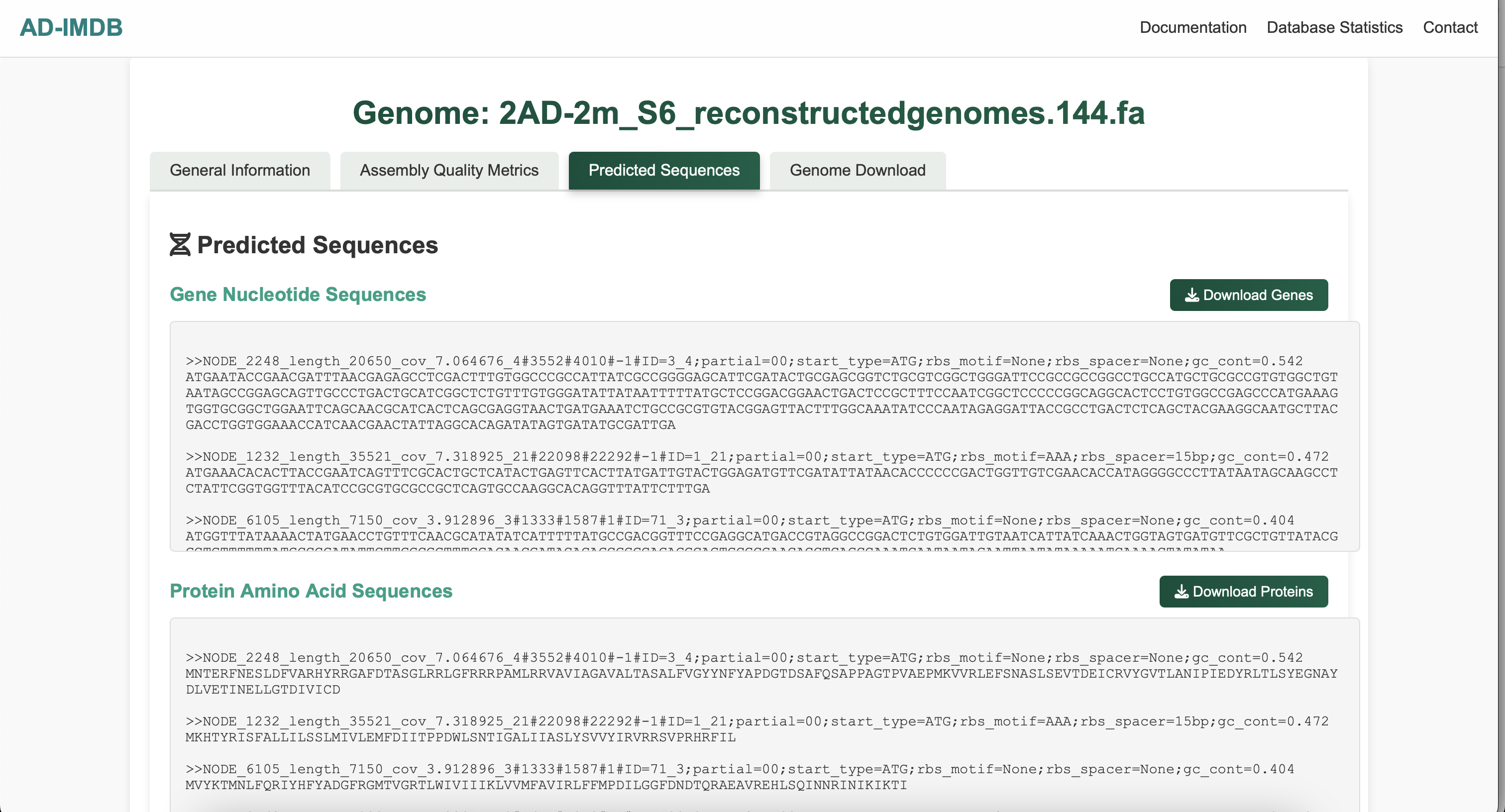
Task: Click the Download Genes button
Action: tap(1249, 295)
